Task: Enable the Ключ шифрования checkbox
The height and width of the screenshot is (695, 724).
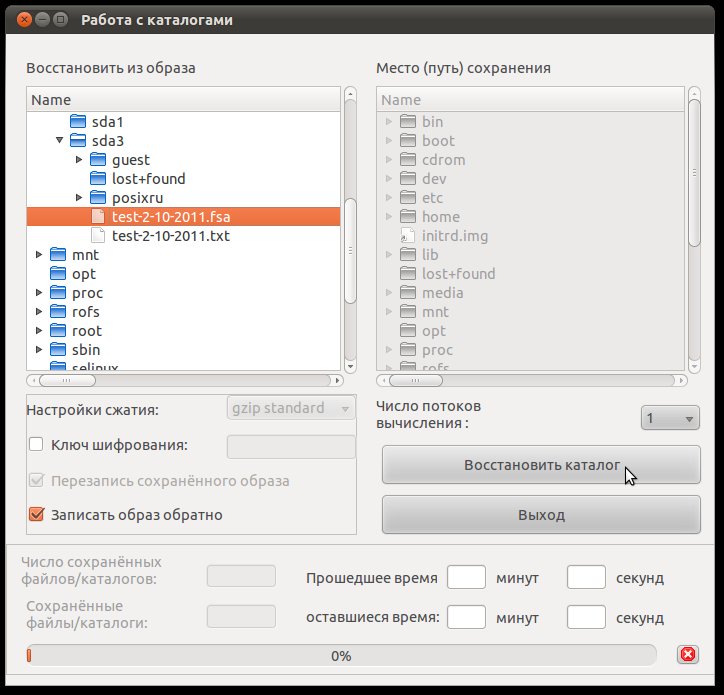Action: tap(36, 445)
